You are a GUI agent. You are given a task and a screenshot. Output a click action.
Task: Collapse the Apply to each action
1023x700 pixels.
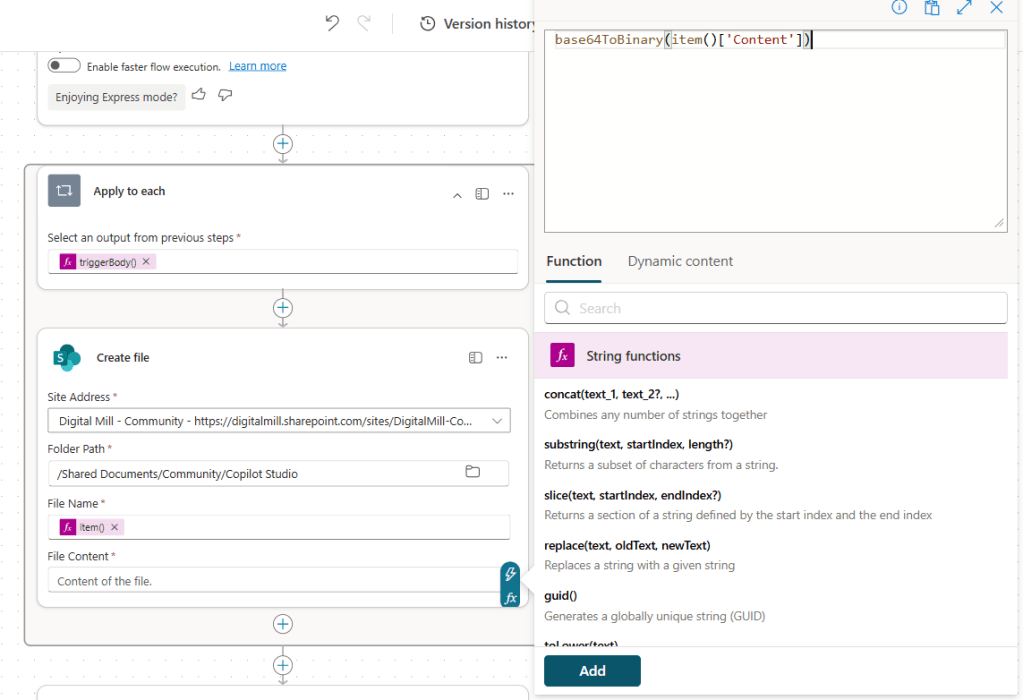pyautogui.click(x=457, y=195)
